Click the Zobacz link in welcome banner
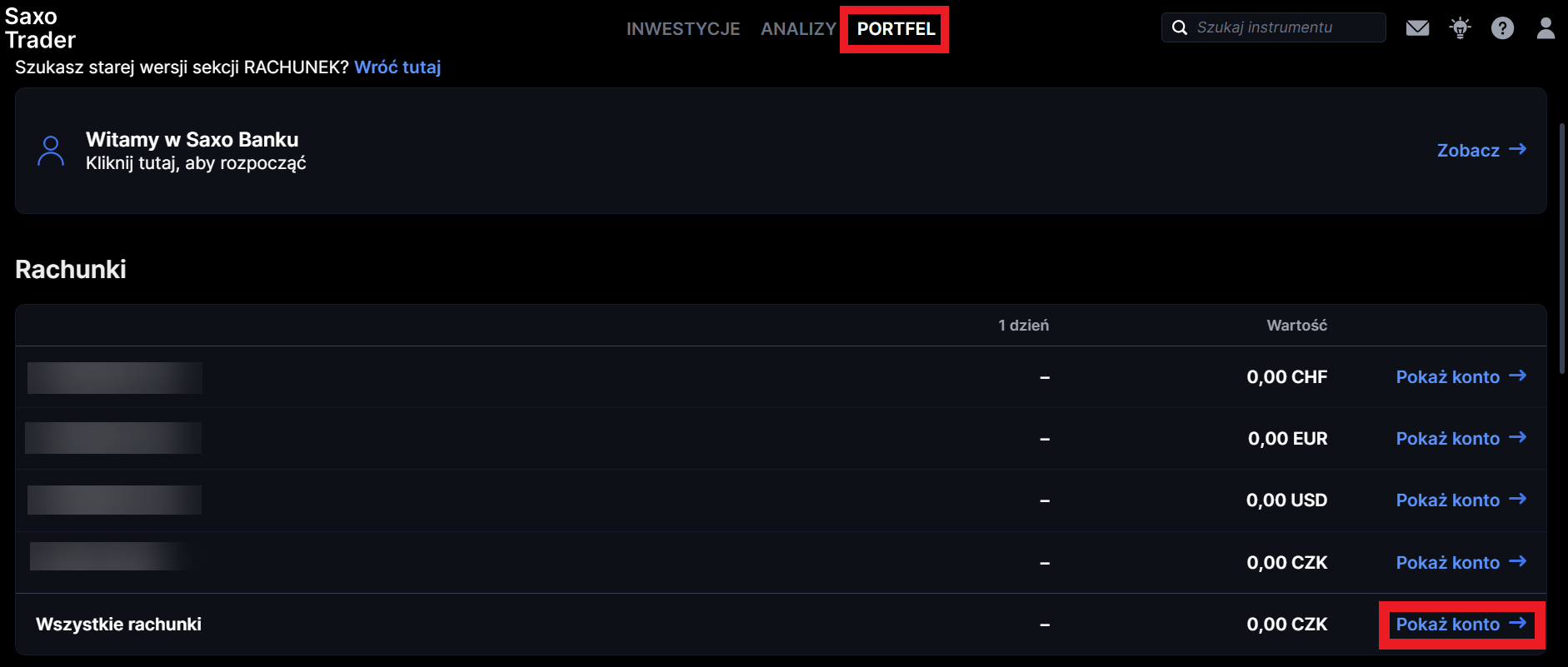Viewport: 1568px width, 667px height. pos(1468,151)
